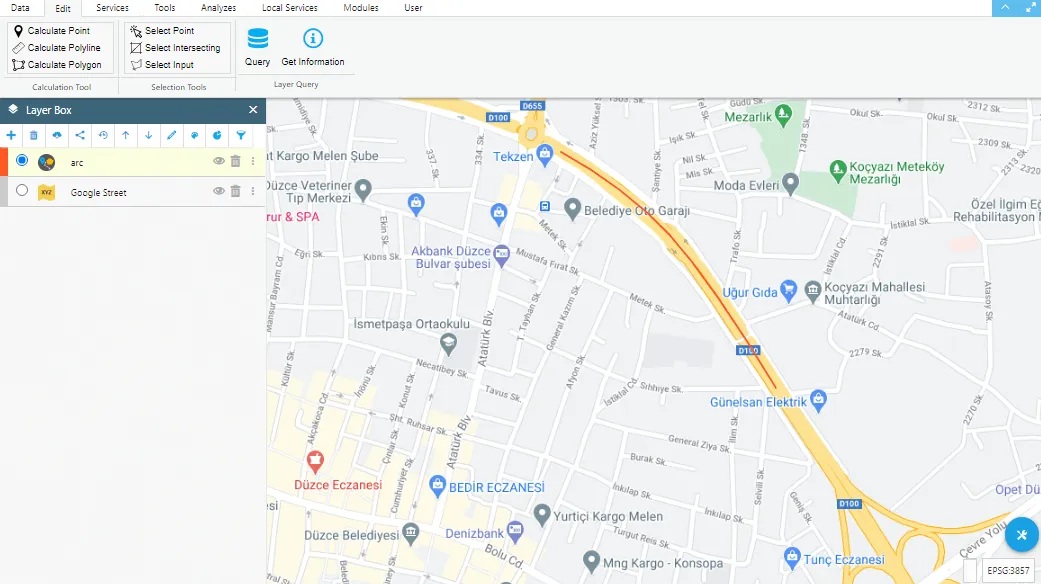Open the Analyzes ribbon tab

point(218,8)
